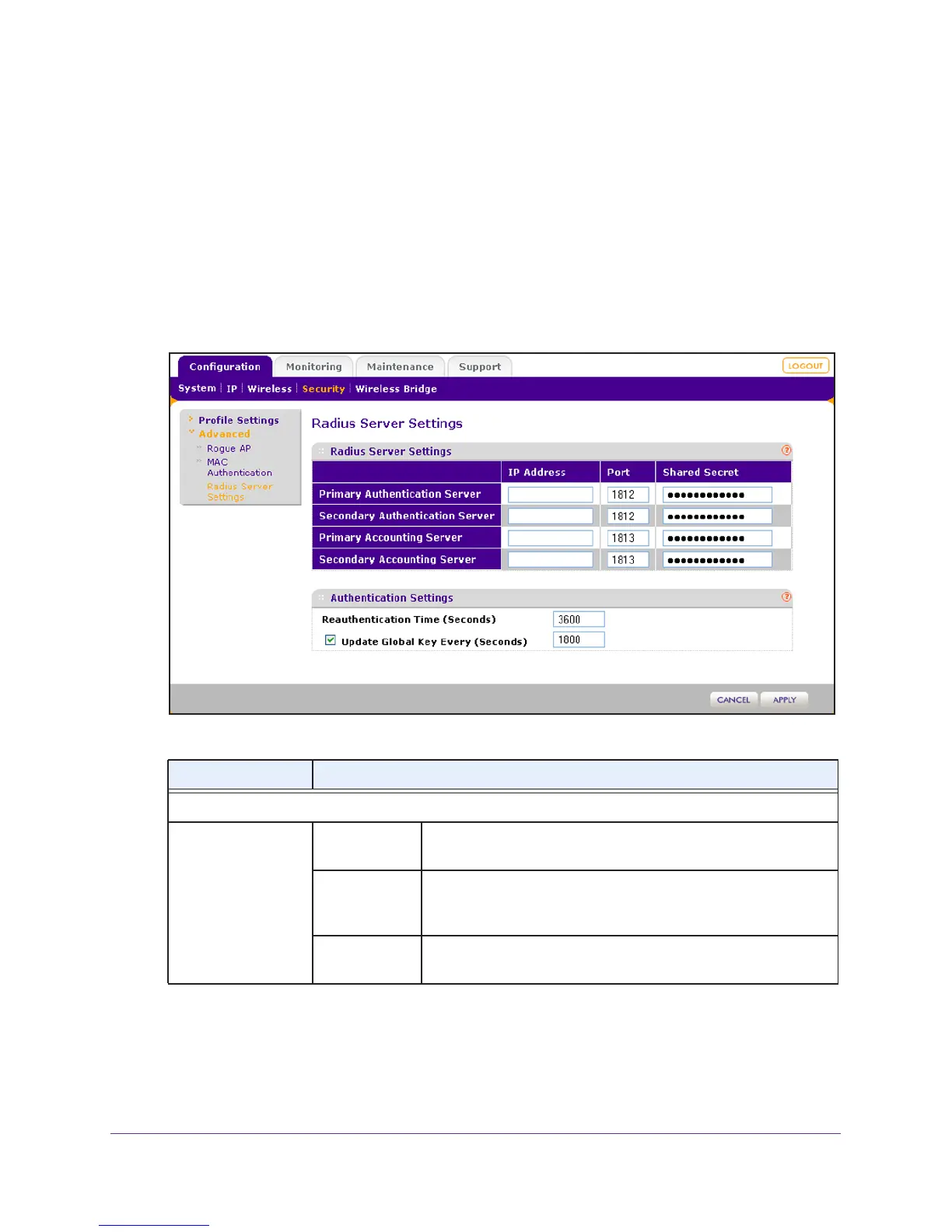Click Reauthentication Time seconds field
The image size is (952, 1232).
[579, 619]
